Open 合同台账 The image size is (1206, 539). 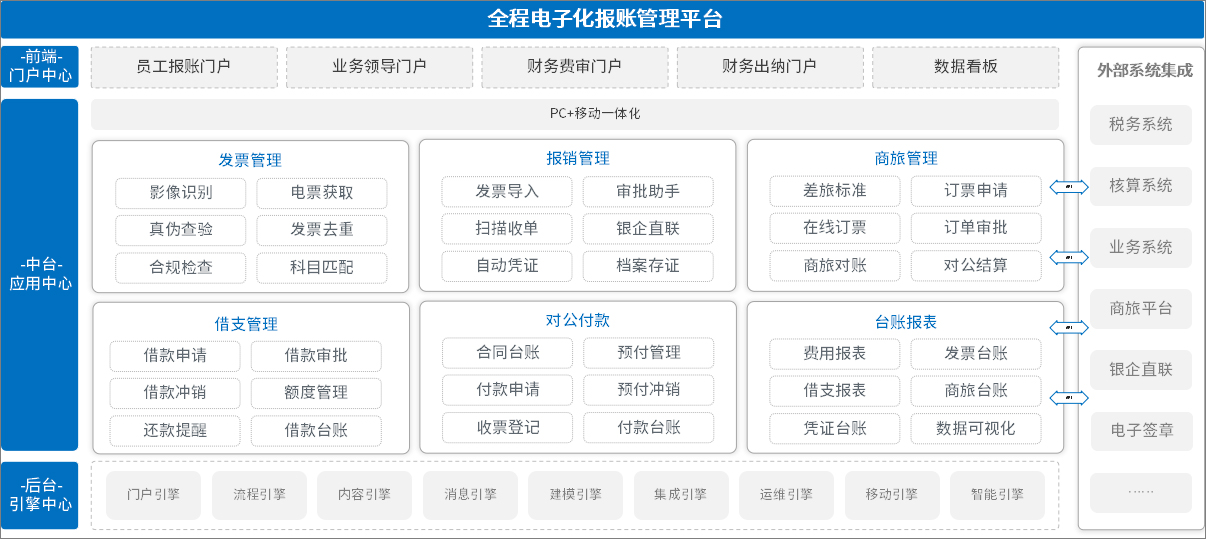tap(507, 353)
